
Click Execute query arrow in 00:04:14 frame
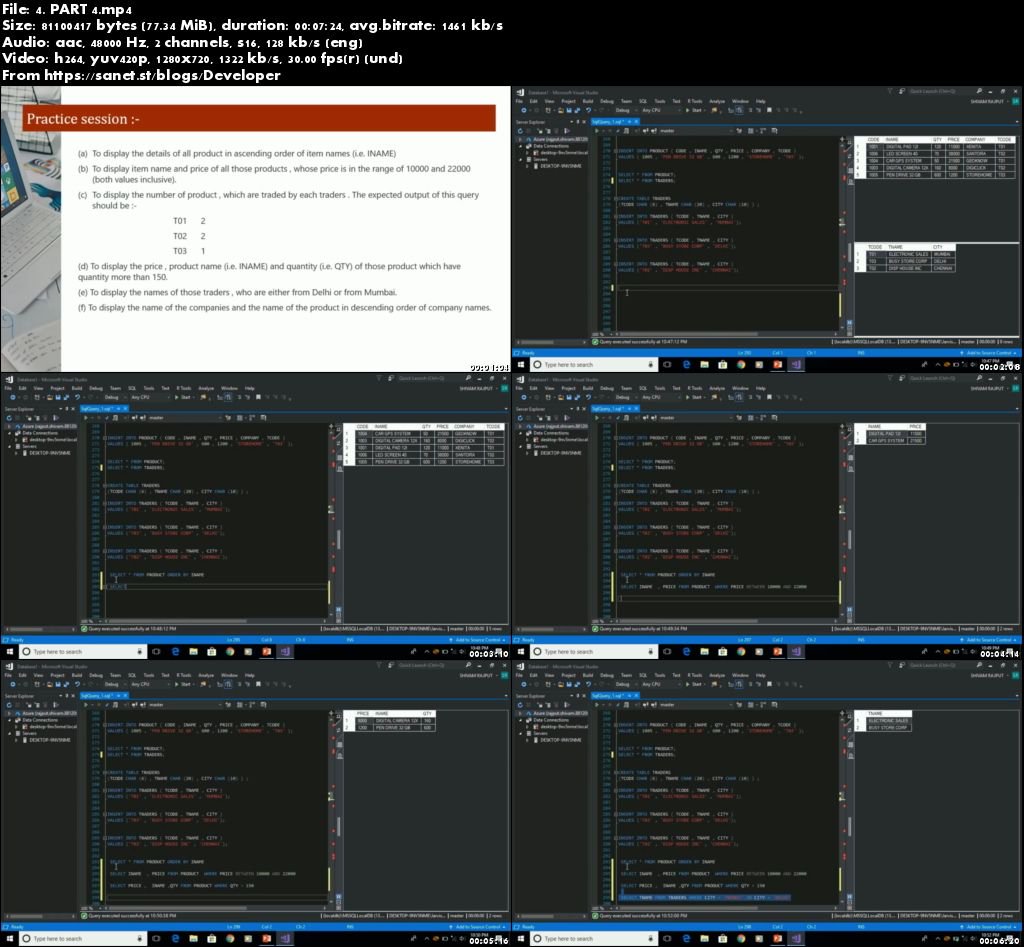click(x=597, y=417)
